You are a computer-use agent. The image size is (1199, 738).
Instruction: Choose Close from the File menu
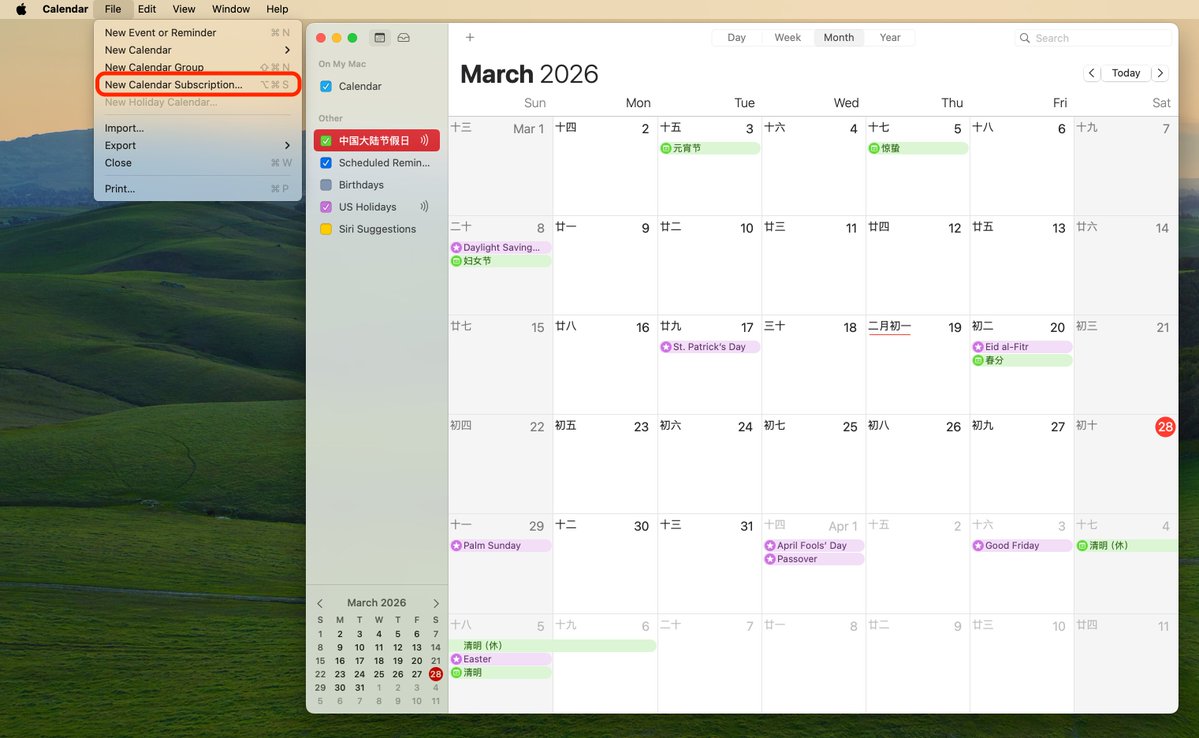[x=197, y=163]
